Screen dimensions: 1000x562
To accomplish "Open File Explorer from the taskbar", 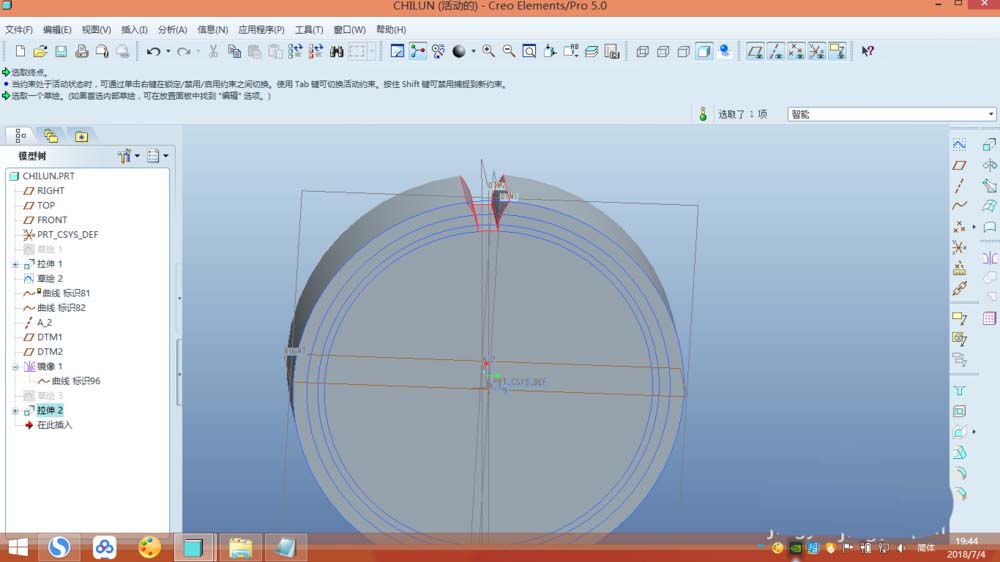I will [x=240, y=547].
